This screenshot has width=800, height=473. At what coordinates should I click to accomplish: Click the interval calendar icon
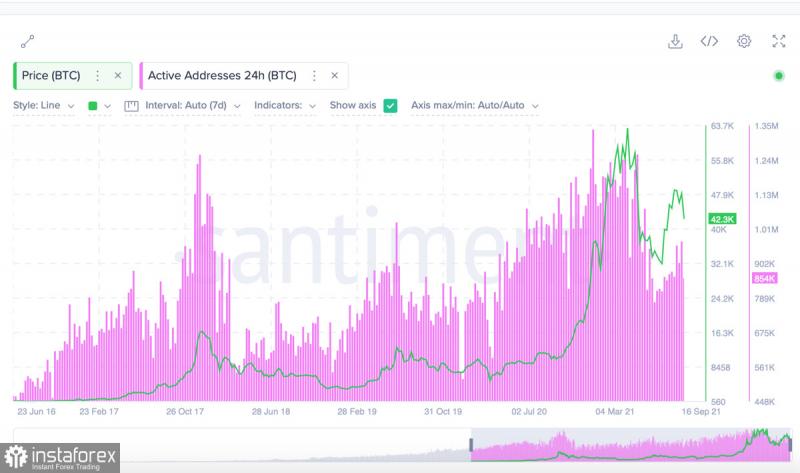click(132, 106)
